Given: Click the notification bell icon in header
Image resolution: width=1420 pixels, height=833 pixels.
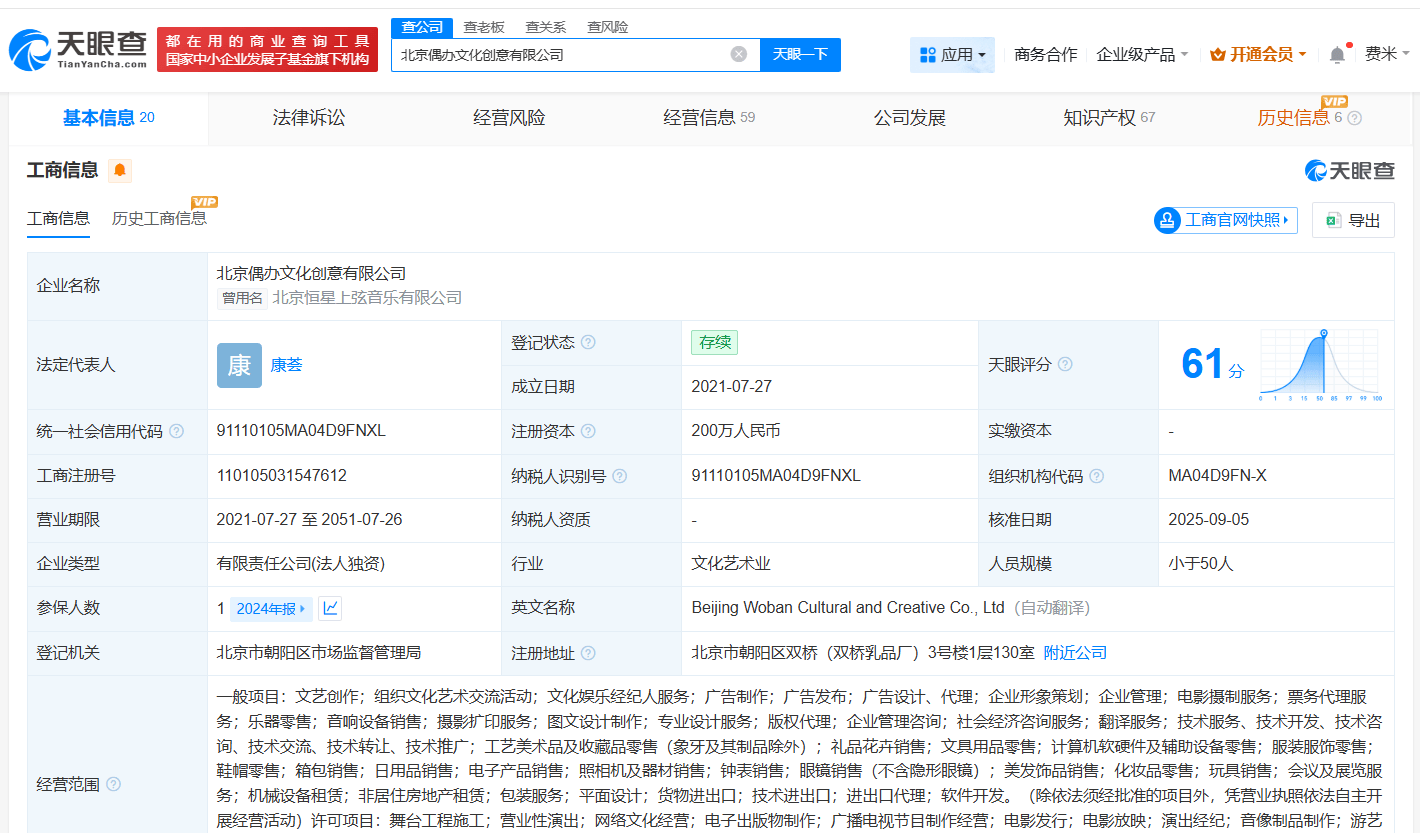Looking at the screenshot, I should (x=1337, y=55).
